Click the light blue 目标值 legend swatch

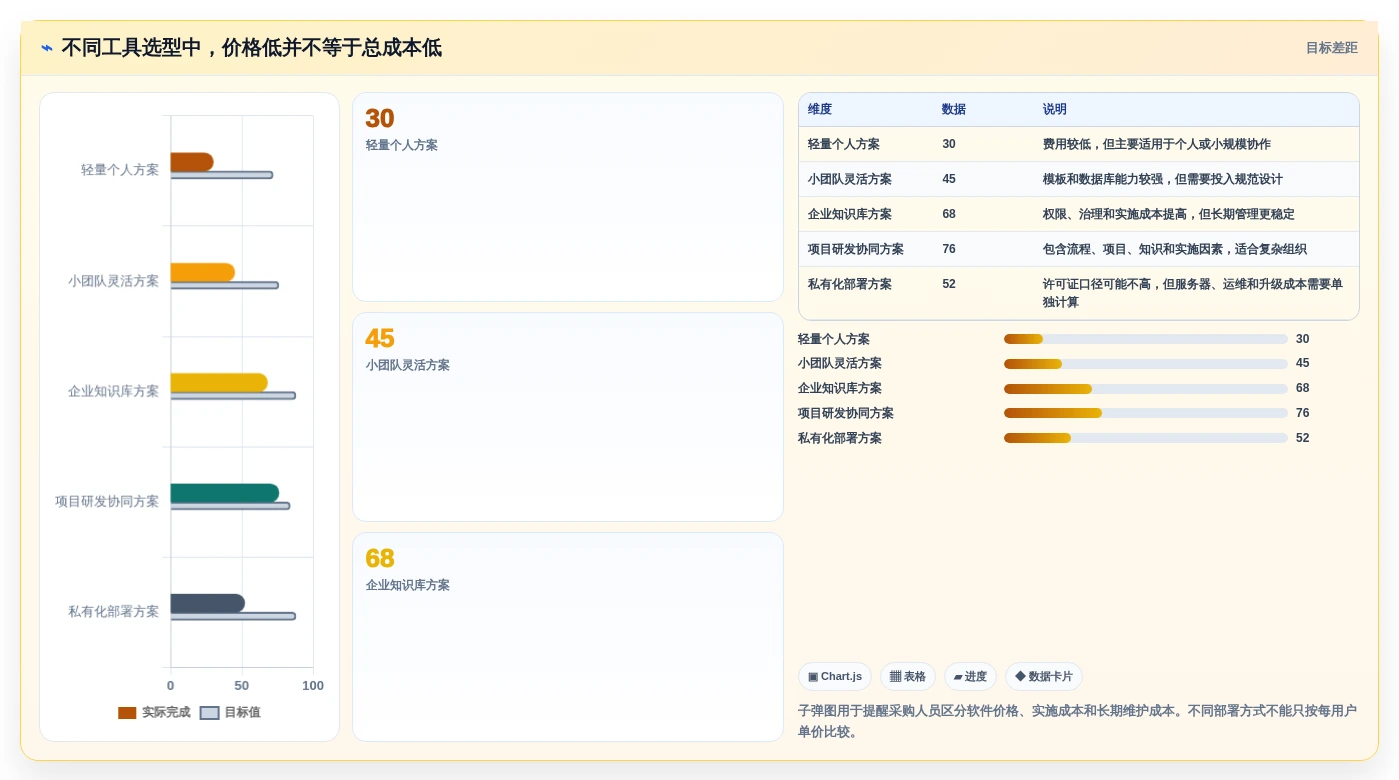pyautogui.click(x=209, y=713)
